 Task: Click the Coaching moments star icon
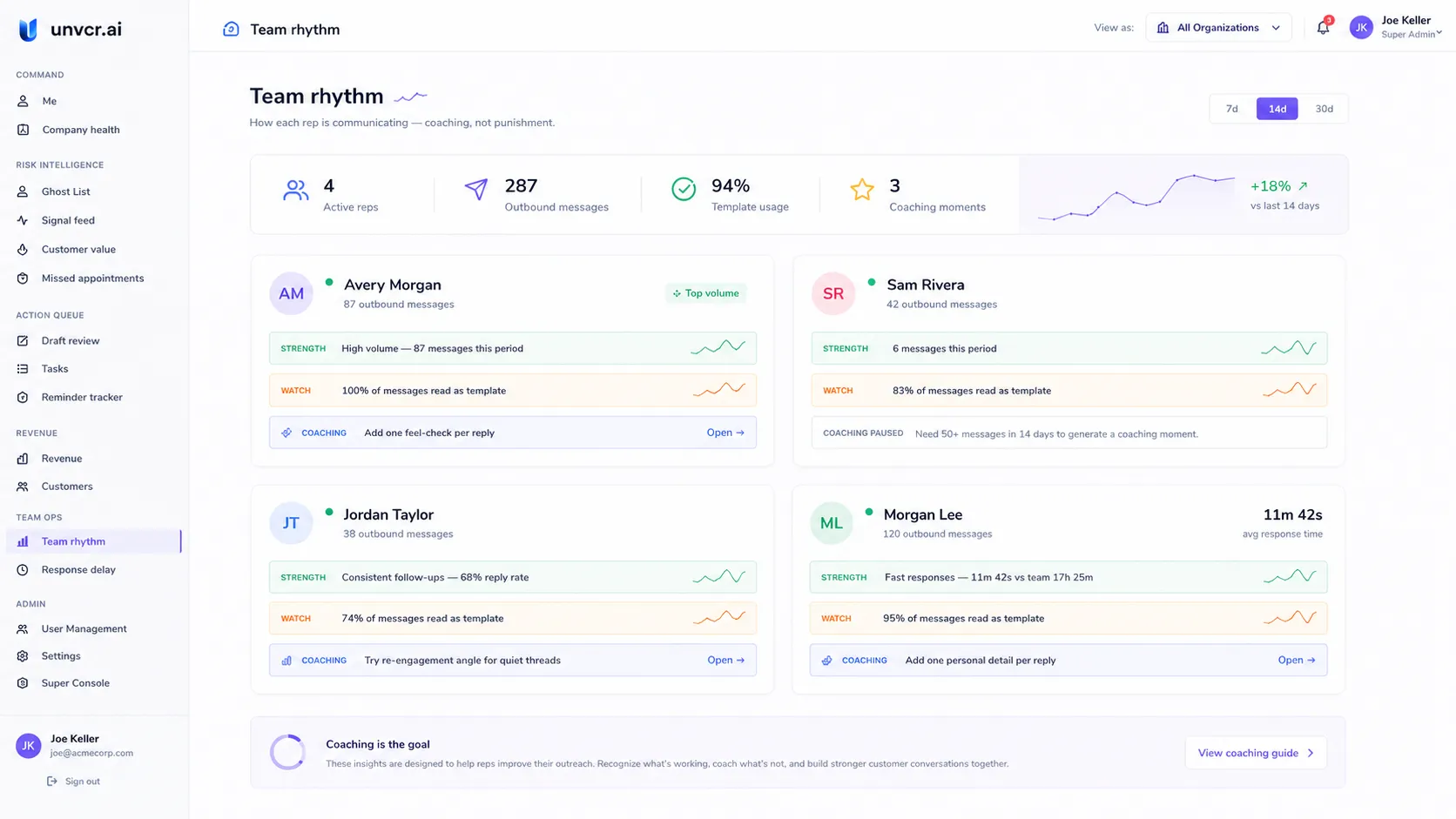(862, 189)
